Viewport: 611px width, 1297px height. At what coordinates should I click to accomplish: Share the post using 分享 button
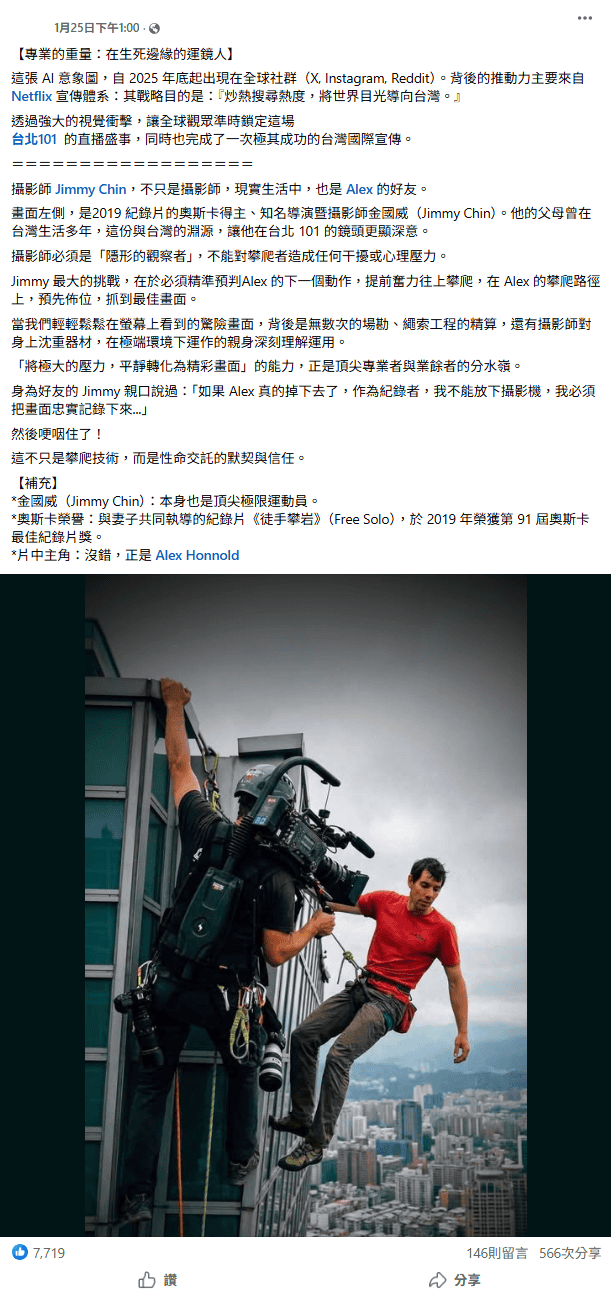coord(454,1280)
